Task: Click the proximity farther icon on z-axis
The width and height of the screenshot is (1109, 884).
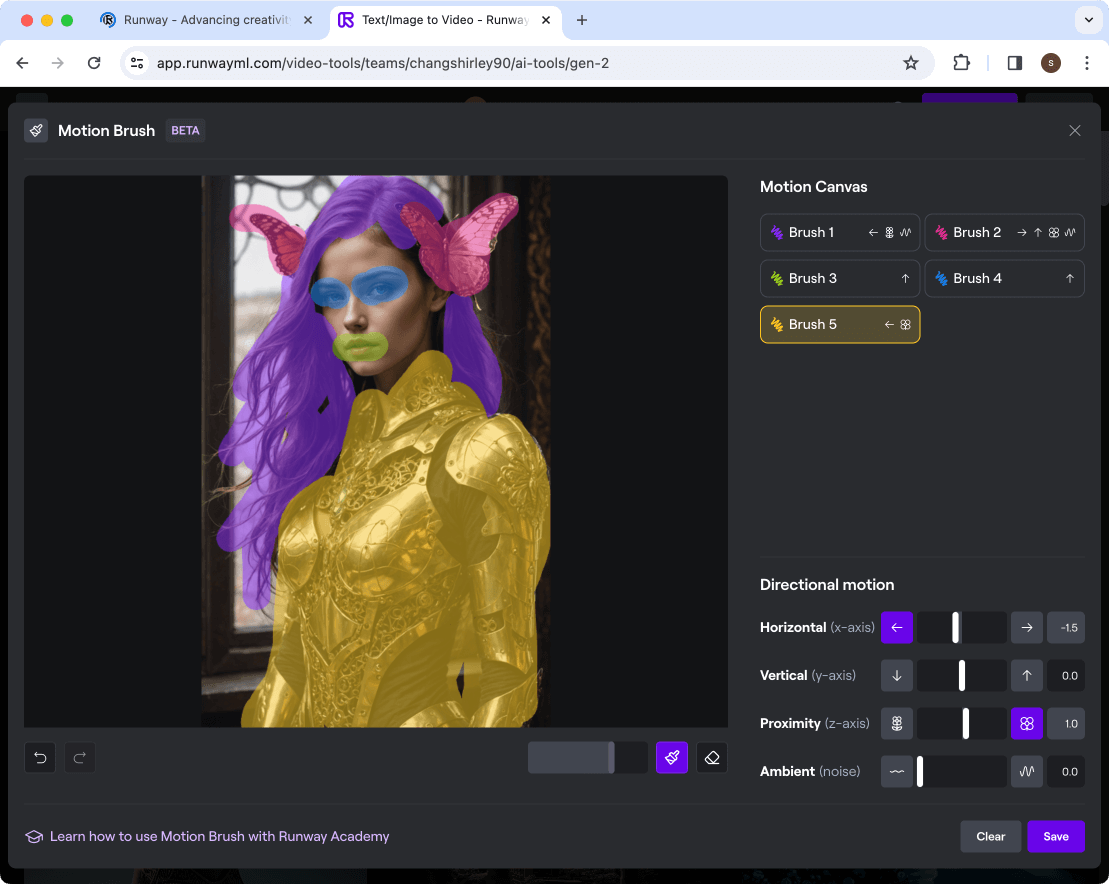Action: coord(897,724)
